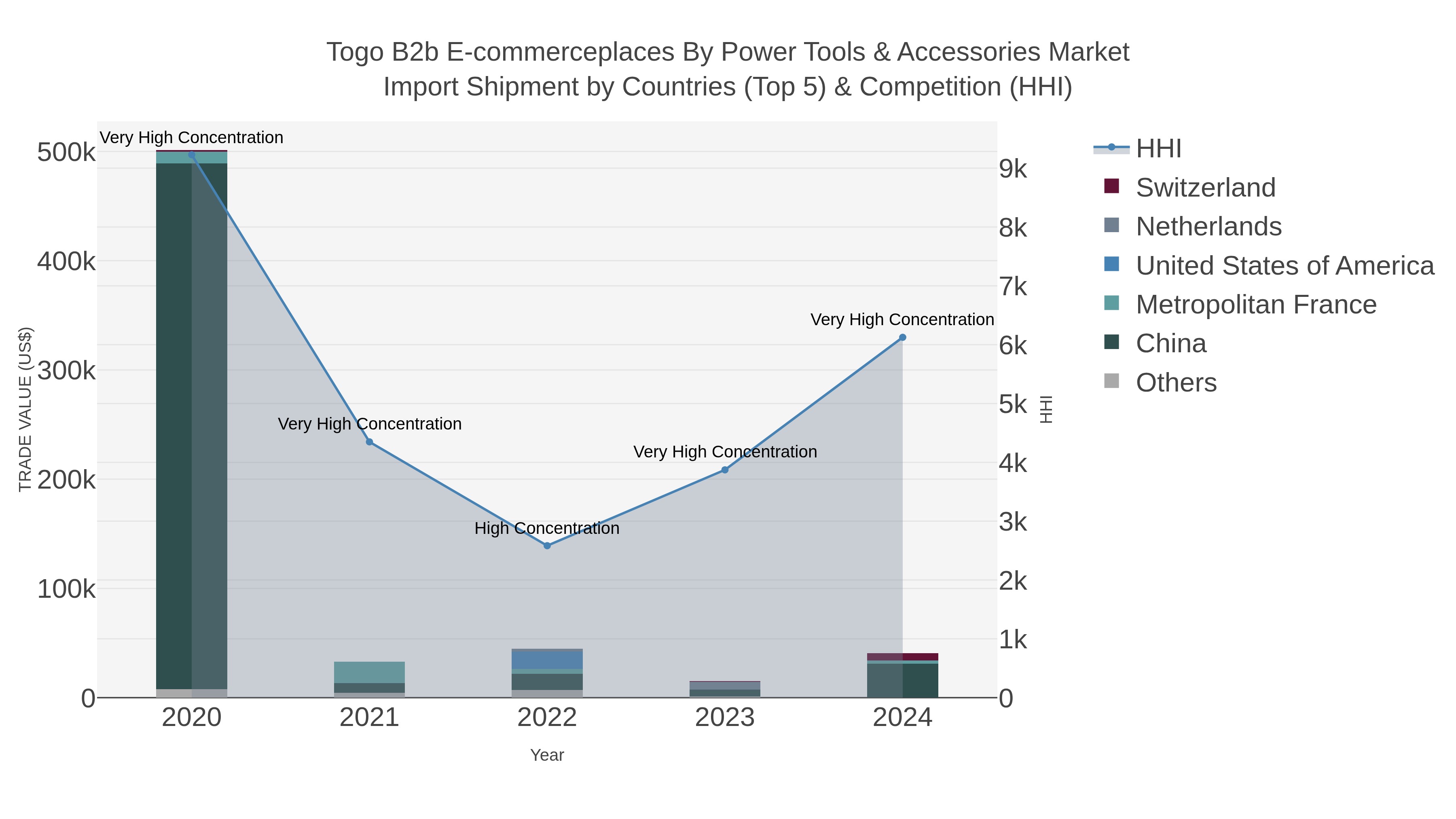Click the x-axis label 2021

(370, 717)
